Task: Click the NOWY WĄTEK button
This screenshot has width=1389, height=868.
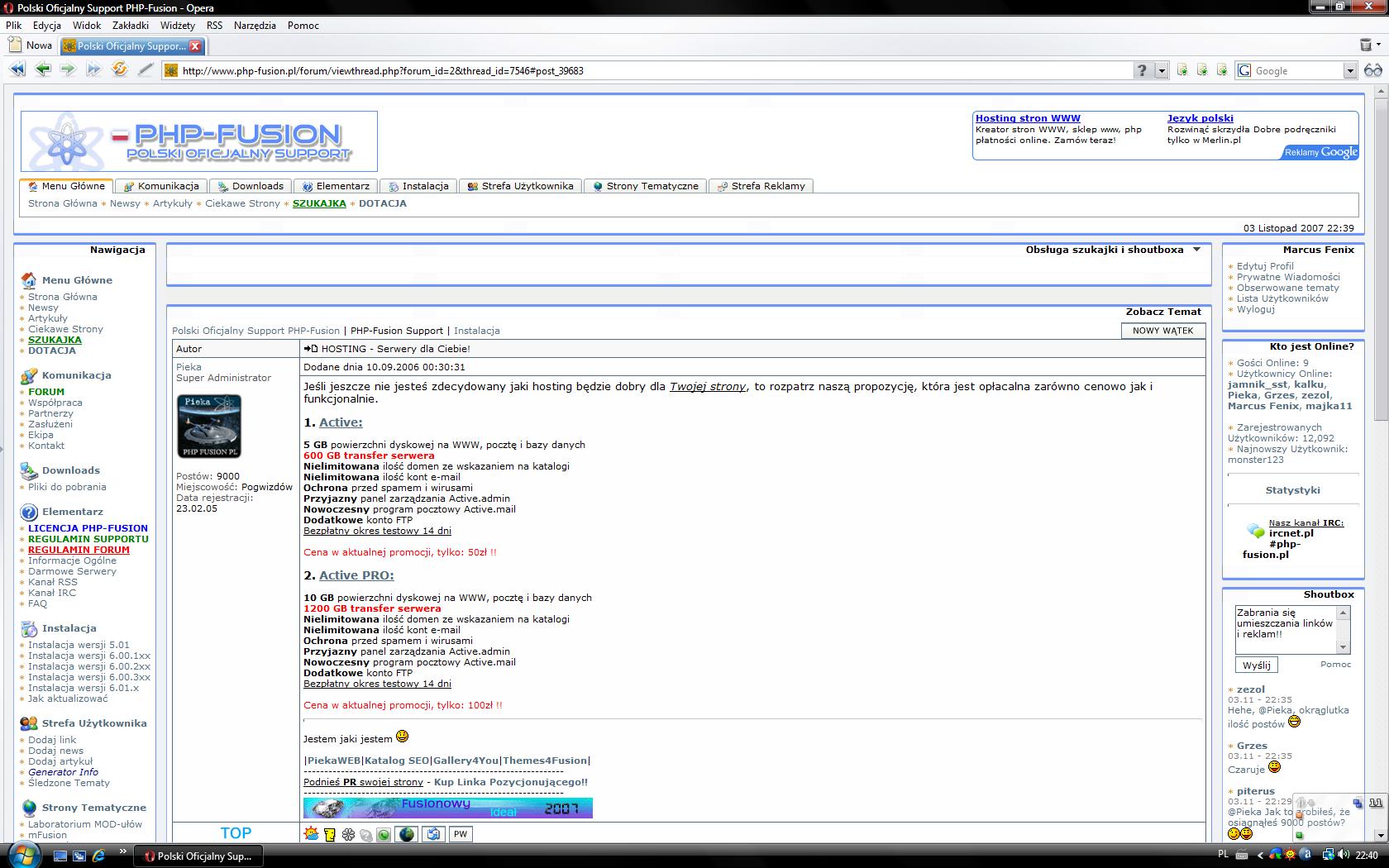Action: tap(1162, 331)
